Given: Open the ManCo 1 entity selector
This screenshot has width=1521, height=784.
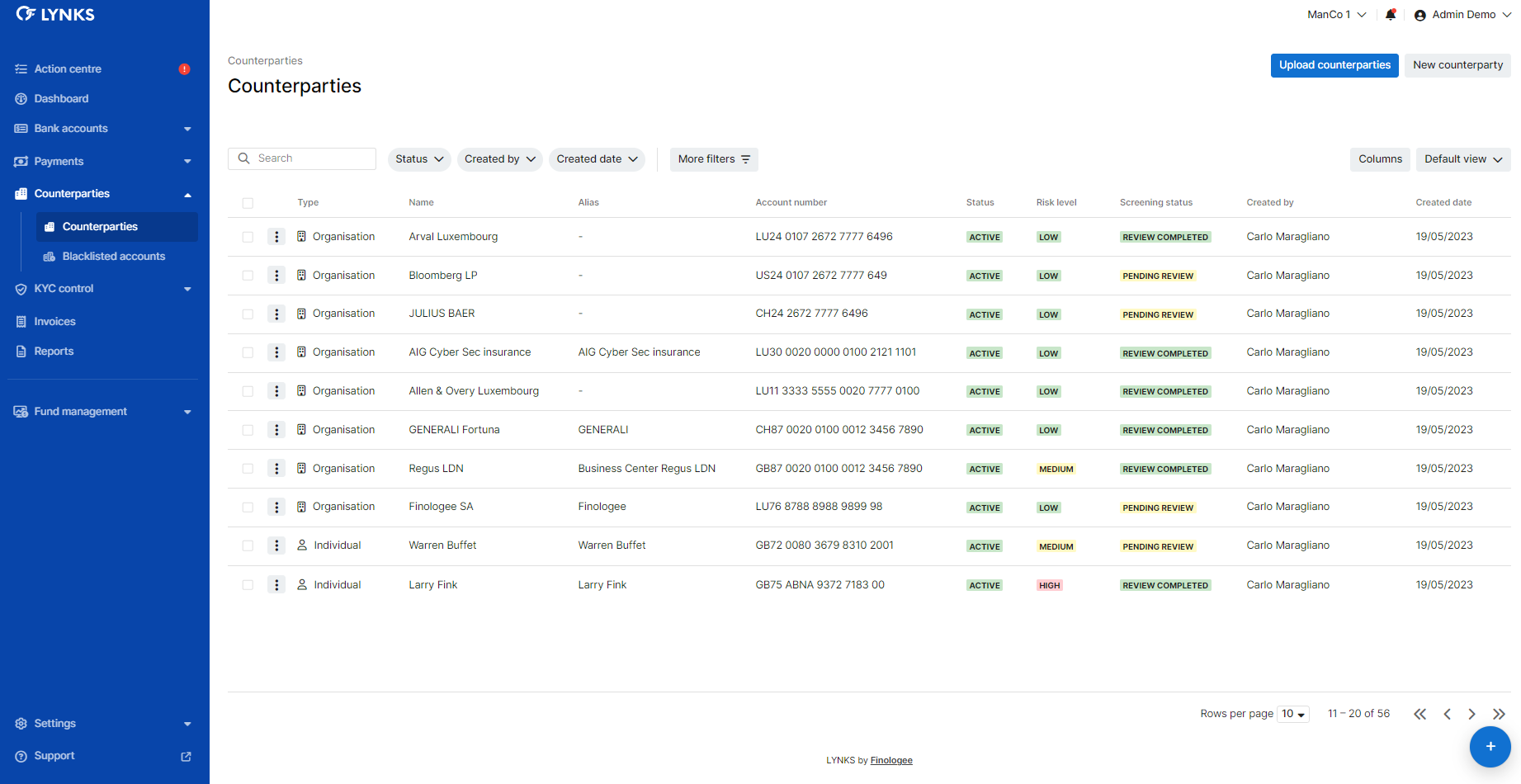Looking at the screenshot, I should coord(1337,15).
